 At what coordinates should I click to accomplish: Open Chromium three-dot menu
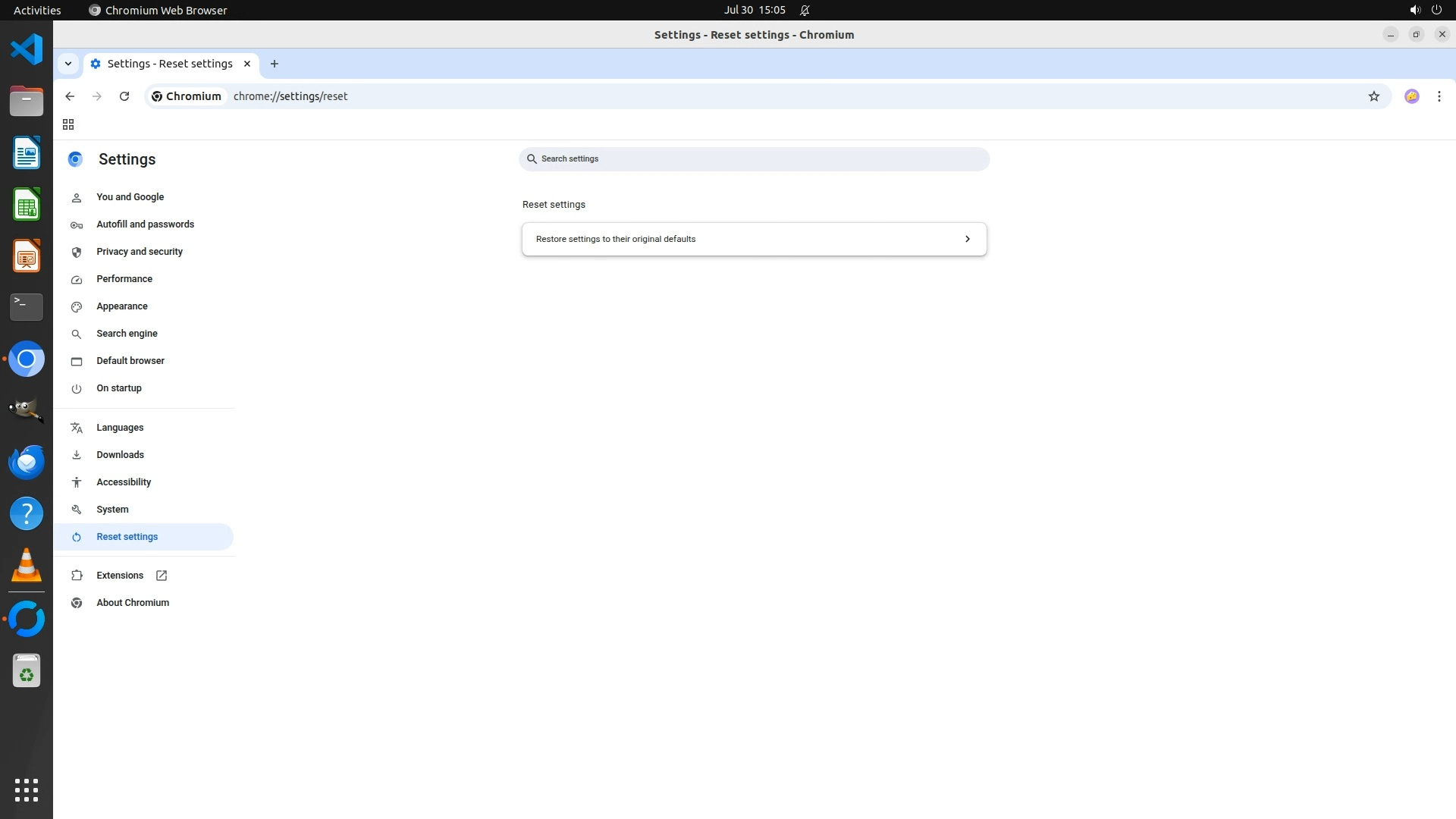pyautogui.click(x=1439, y=96)
